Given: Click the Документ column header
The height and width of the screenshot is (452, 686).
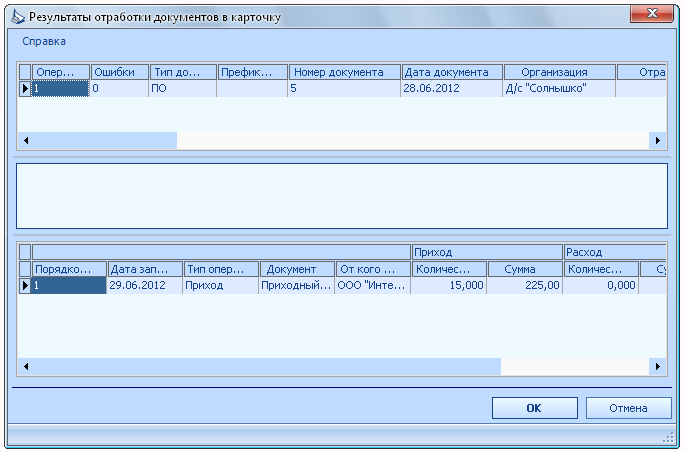Looking at the screenshot, I should pos(297,269).
